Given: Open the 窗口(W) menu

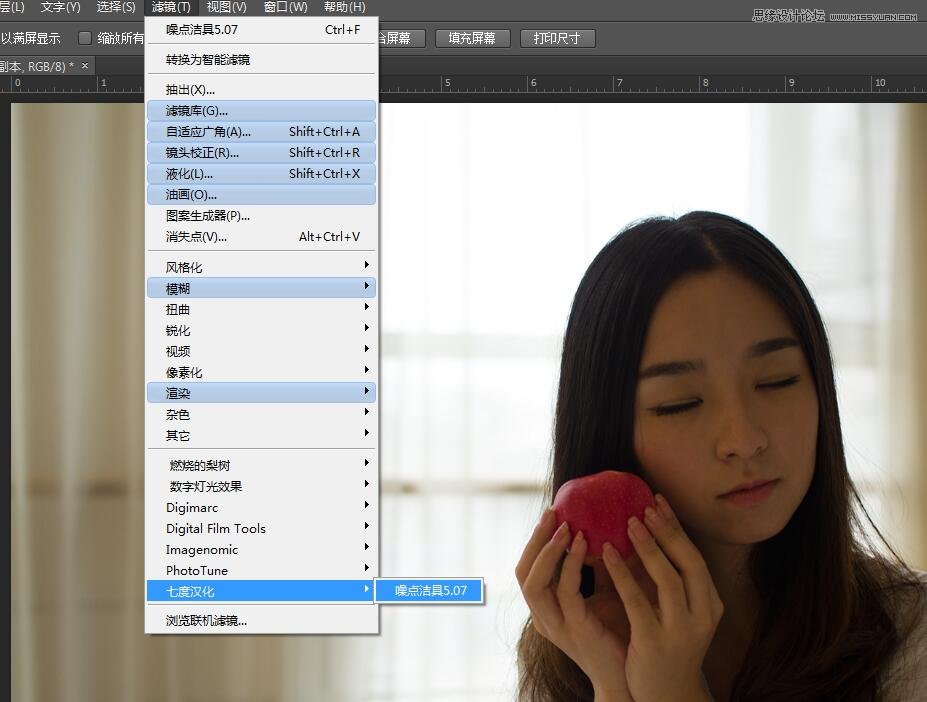Looking at the screenshot, I should coord(285,7).
